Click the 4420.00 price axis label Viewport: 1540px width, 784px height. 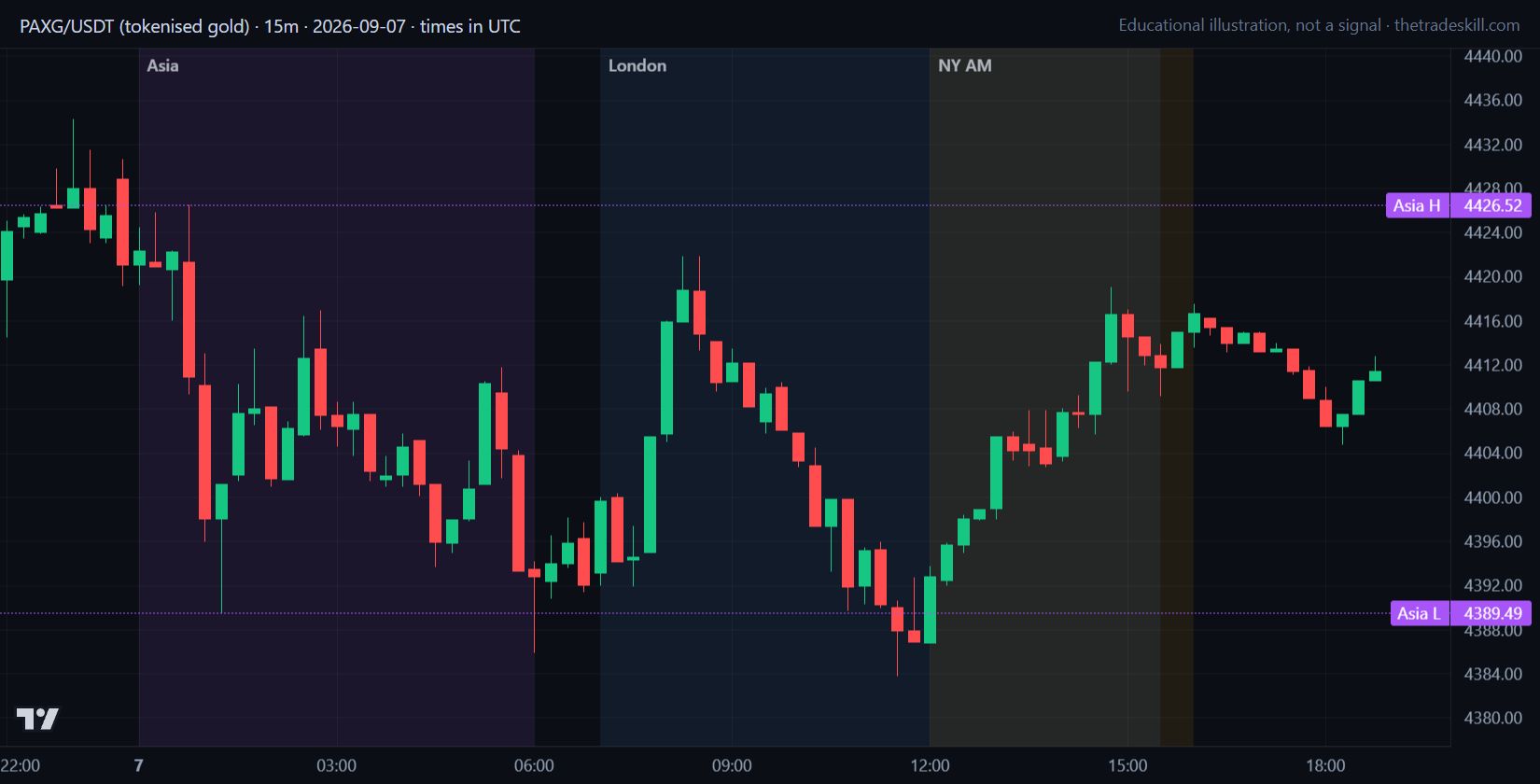coord(1493,276)
